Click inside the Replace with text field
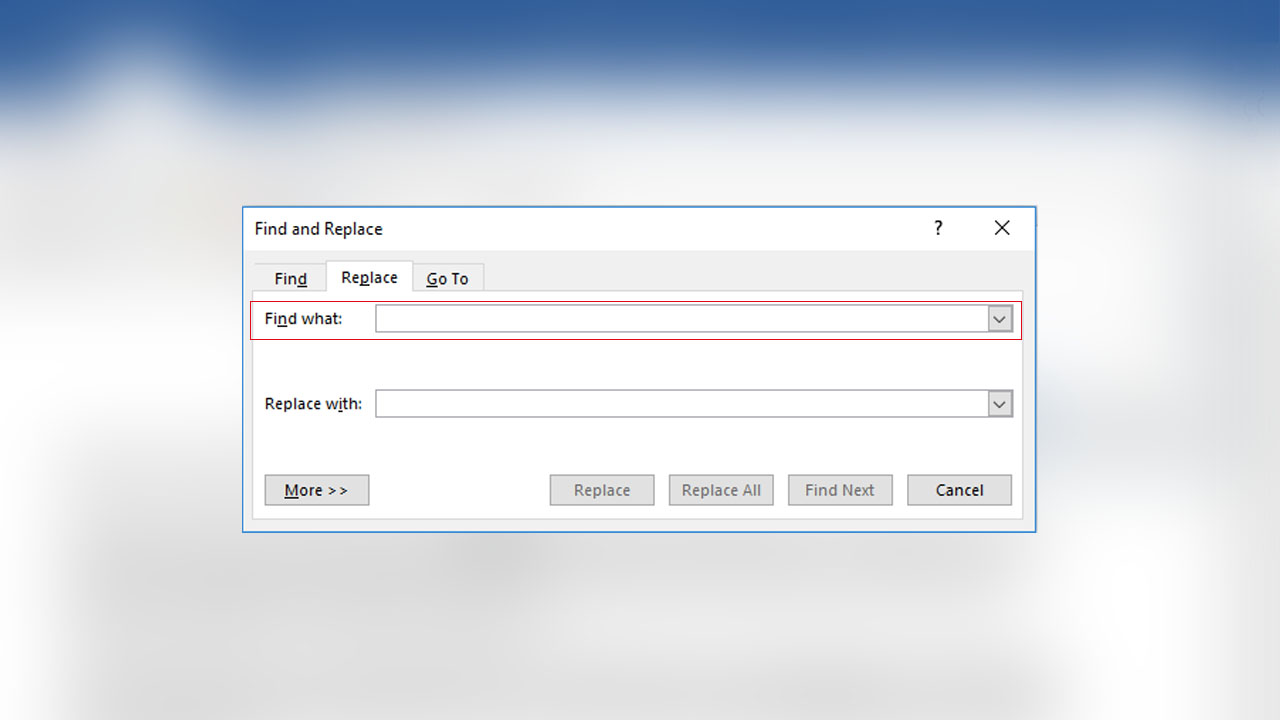Screen dimensions: 1280x720 [680, 404]
